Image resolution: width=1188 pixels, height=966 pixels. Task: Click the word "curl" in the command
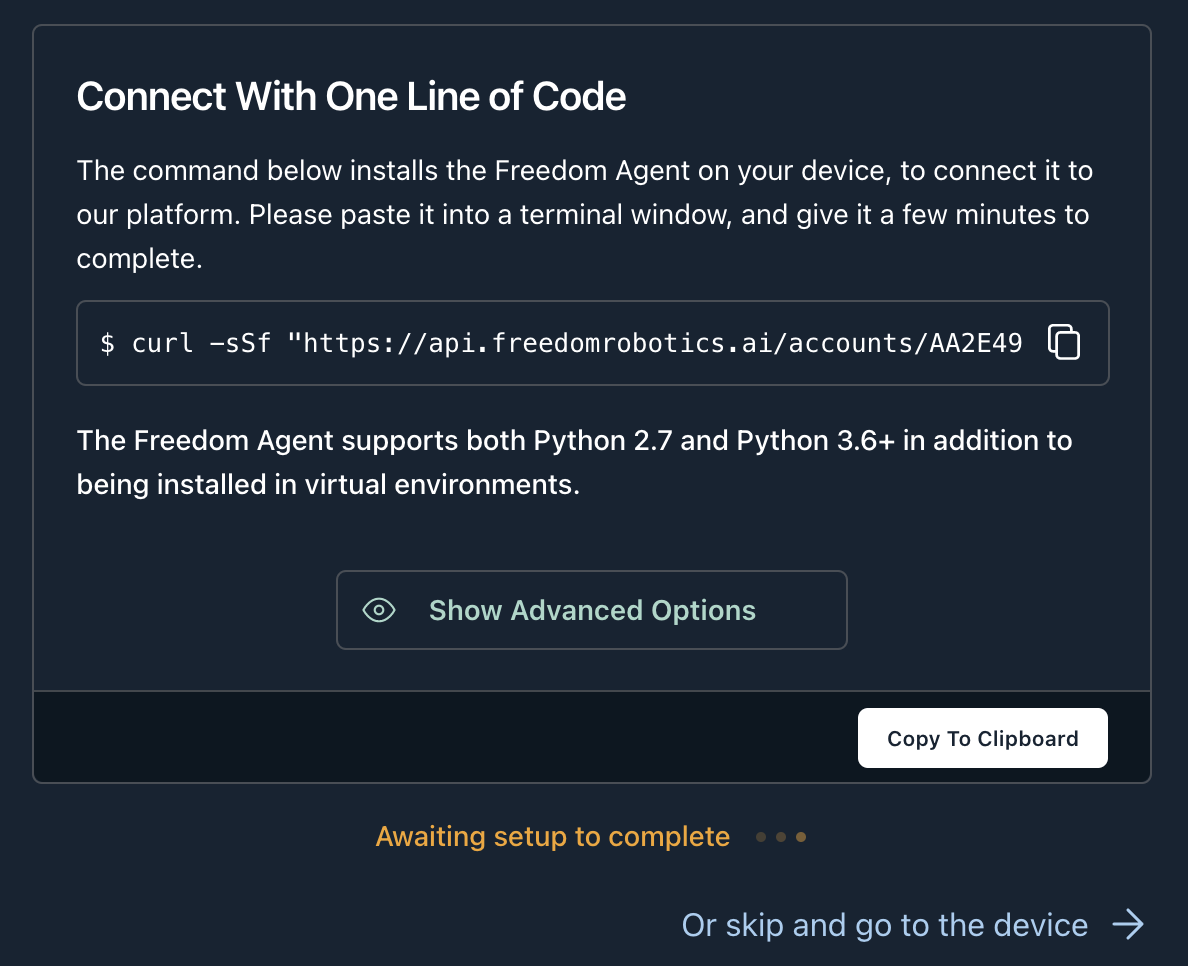(x=162, y=344)
